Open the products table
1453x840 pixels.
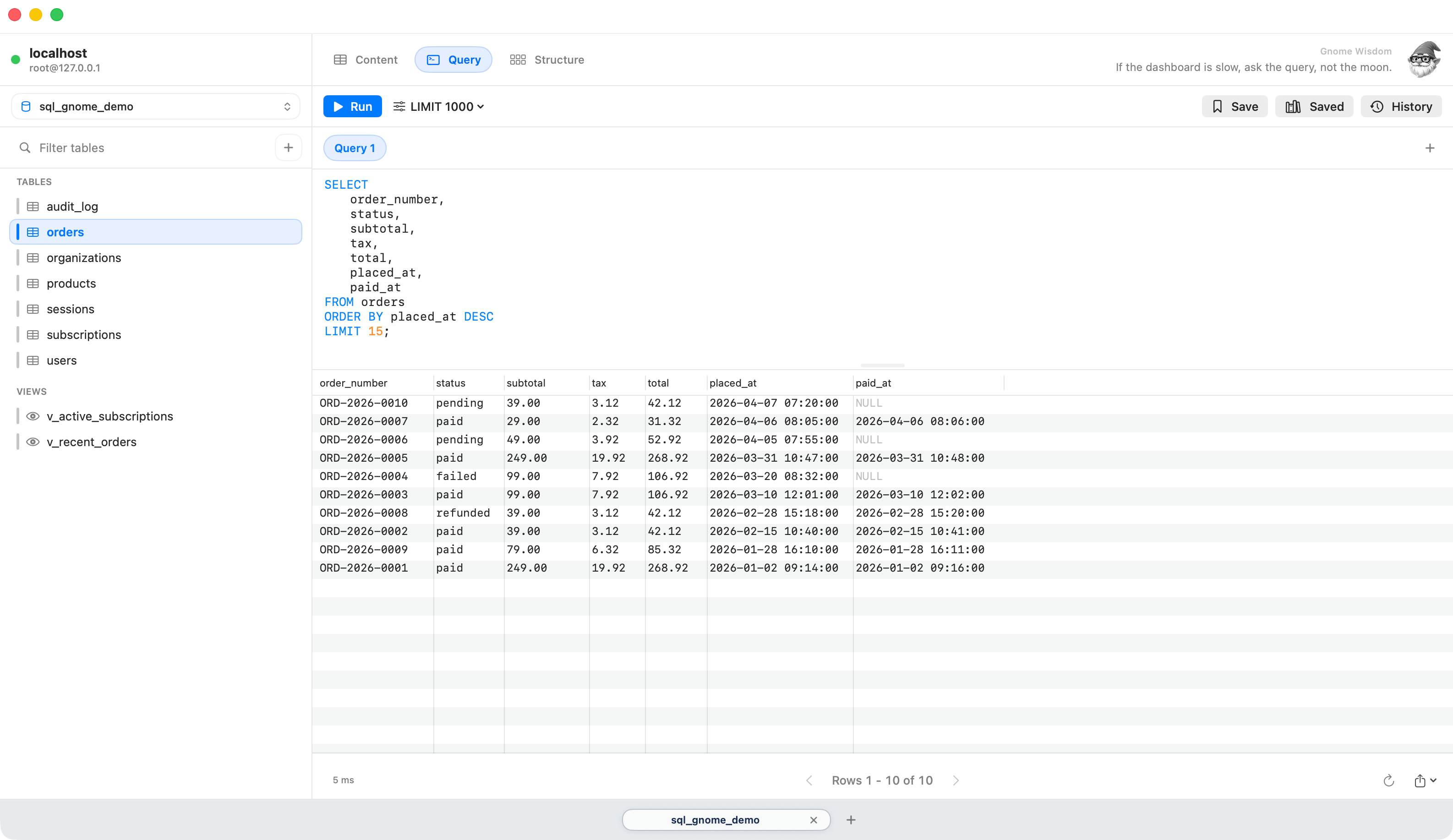[x=156, y=284]
